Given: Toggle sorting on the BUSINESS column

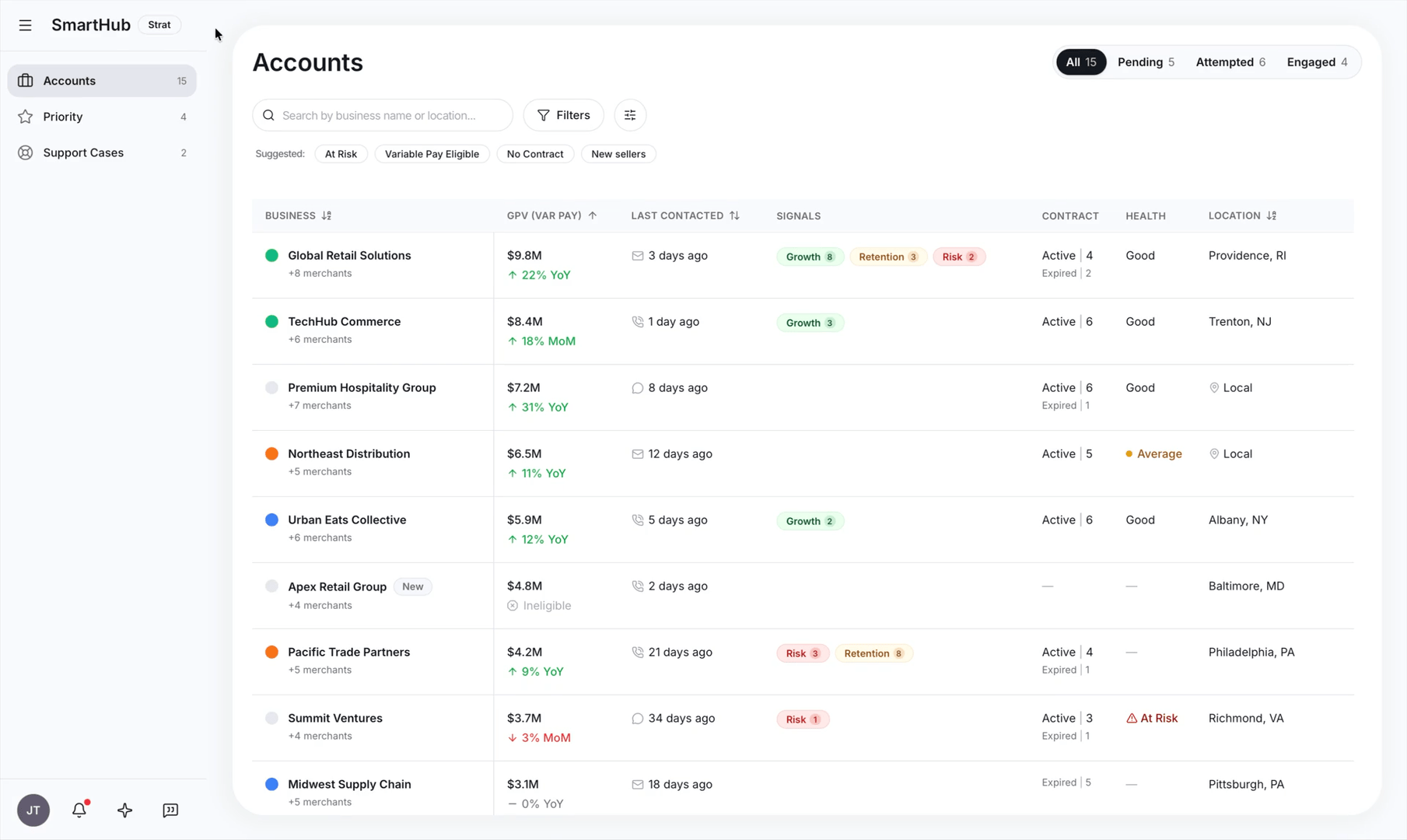Looking at the screenshot, I should (297, 215).
